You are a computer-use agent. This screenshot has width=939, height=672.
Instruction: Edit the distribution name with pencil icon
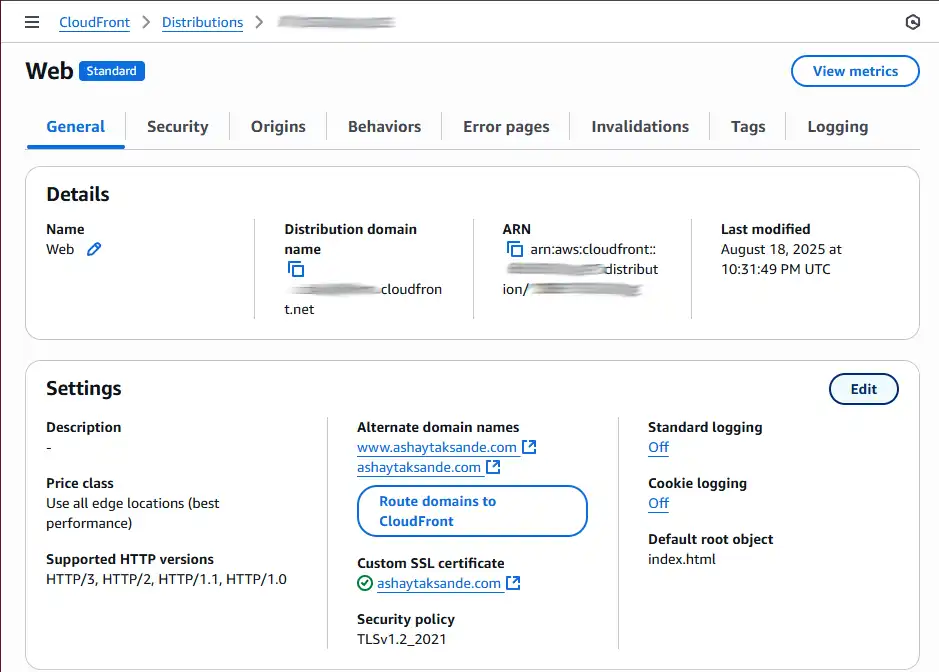pyautogui.click(x=94, y=249)
